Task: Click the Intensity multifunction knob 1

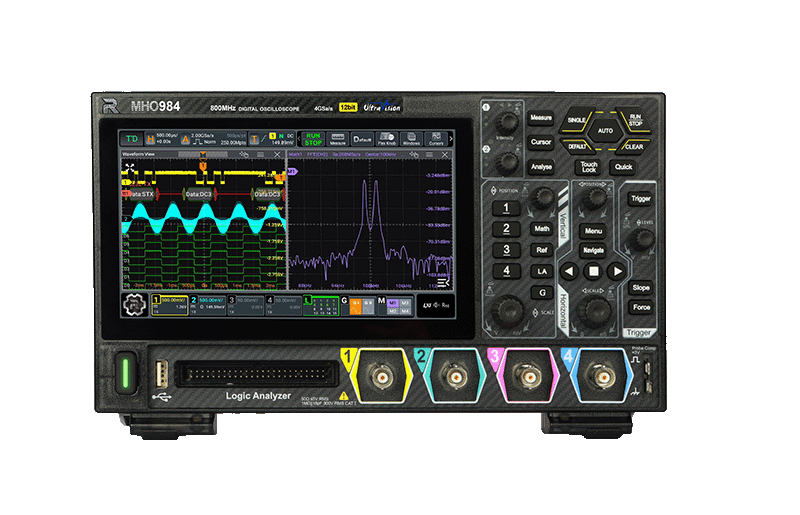Action: tap(507, 121)
